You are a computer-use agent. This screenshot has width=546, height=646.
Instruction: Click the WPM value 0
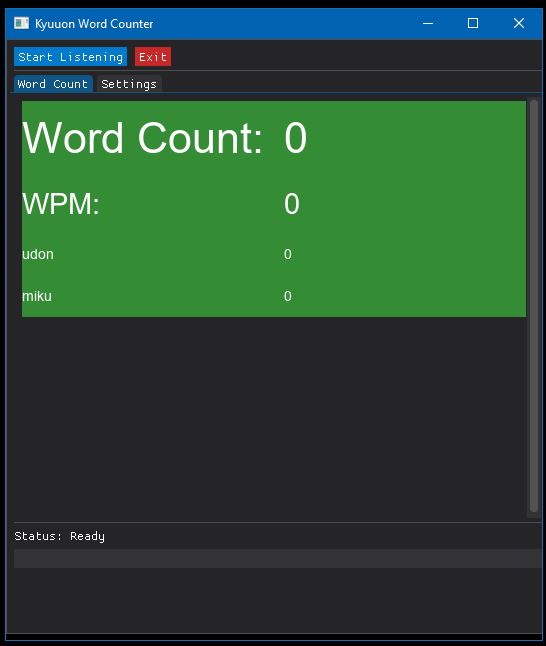[x=292, y=204]
